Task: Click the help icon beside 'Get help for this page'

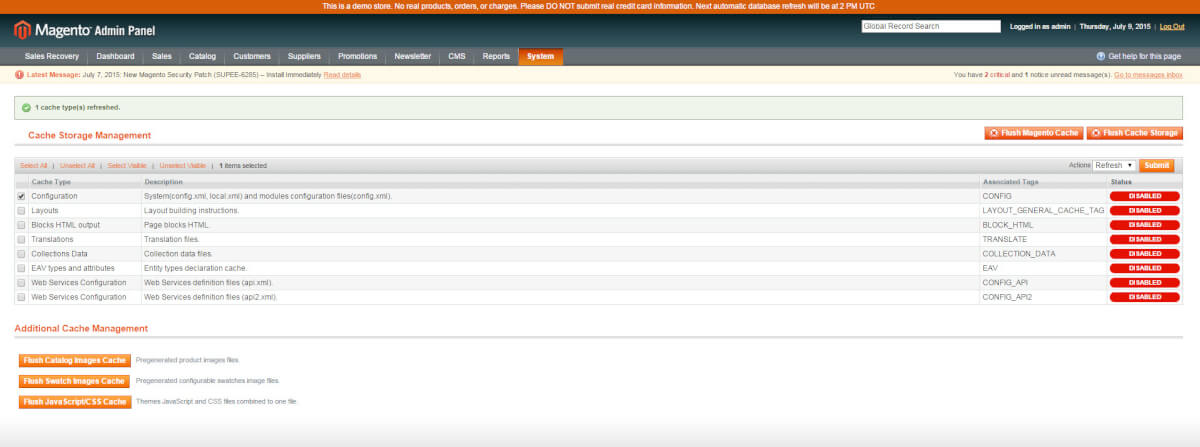Action: pyautogui.click(x=1101, y=57)
